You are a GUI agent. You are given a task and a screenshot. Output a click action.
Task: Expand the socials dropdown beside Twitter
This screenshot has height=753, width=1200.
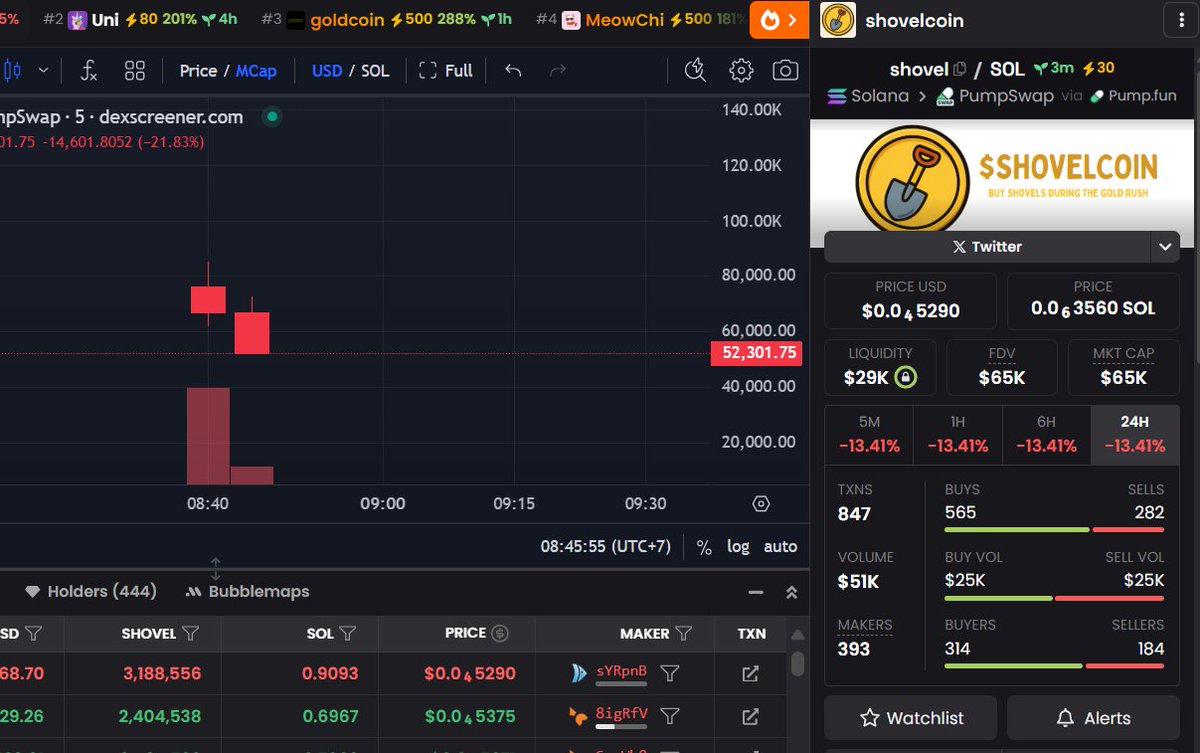(x=1165, y=246)
